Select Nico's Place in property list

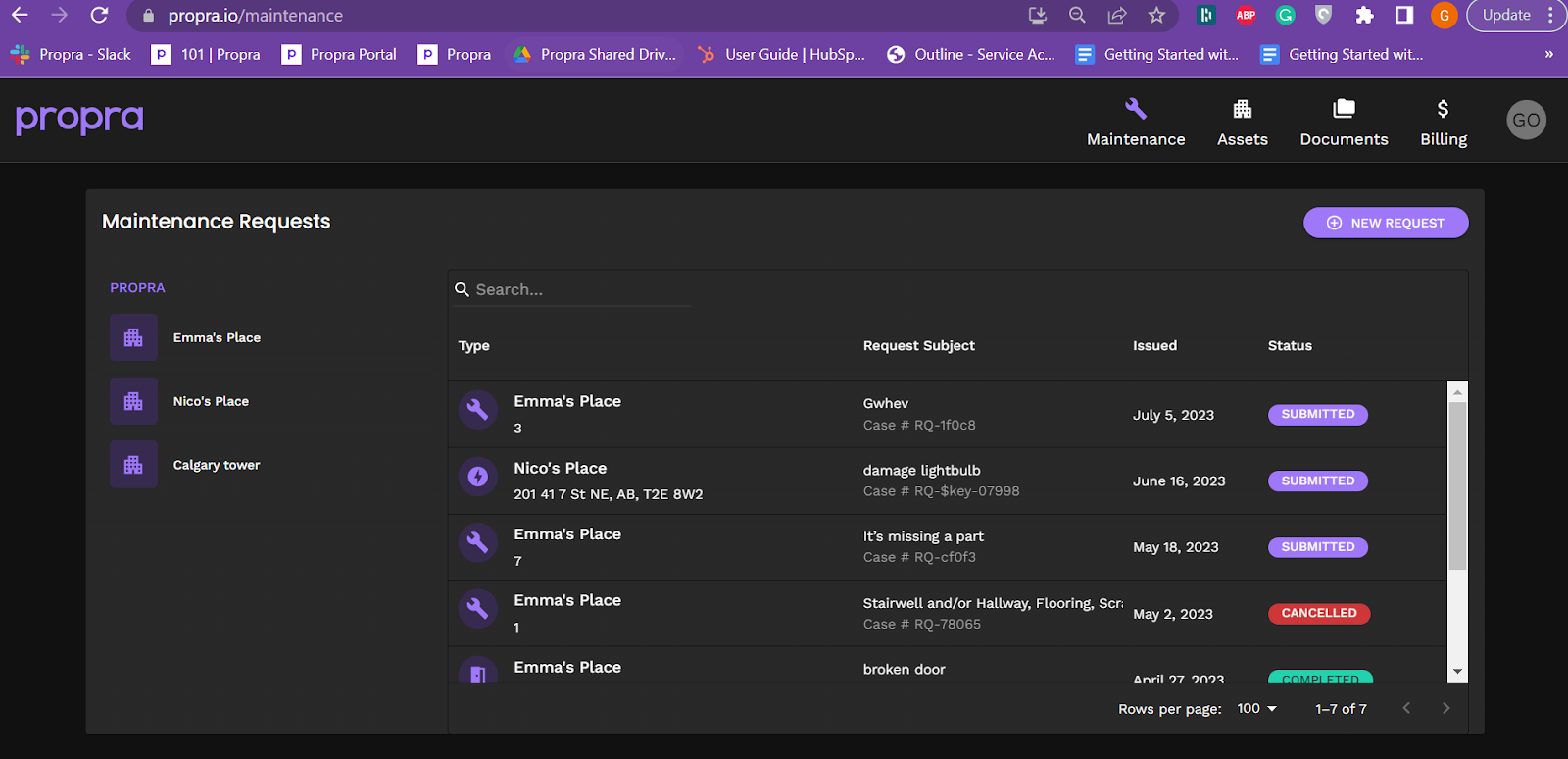pyautogui.click(x=211, y=401)
